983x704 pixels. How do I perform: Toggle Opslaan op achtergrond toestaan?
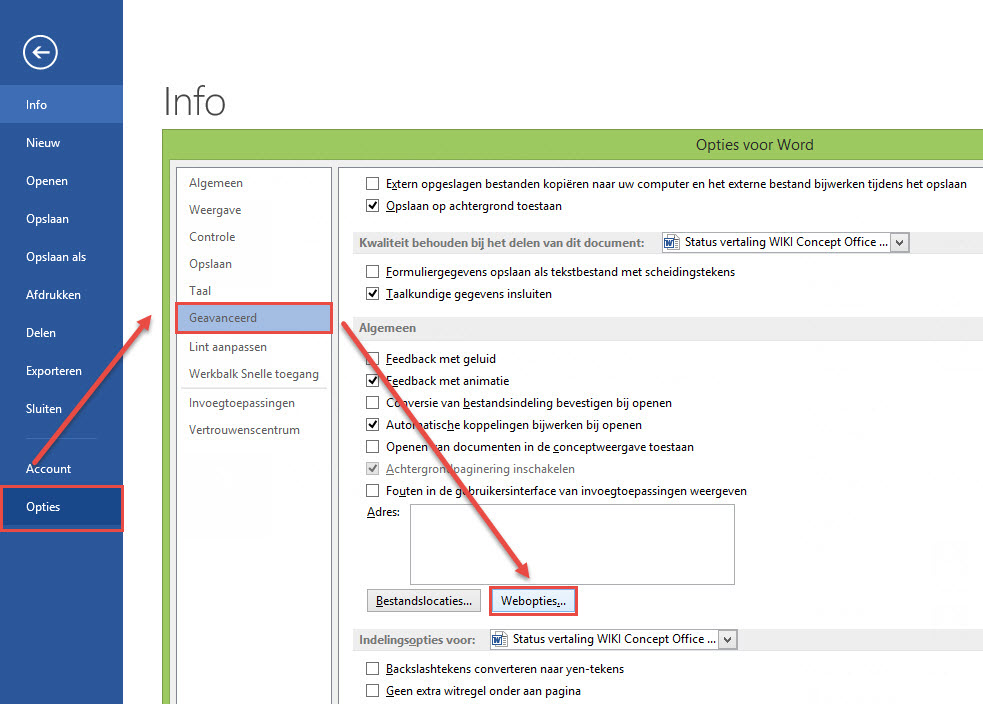pyautogui.click(x=373, y=206)
